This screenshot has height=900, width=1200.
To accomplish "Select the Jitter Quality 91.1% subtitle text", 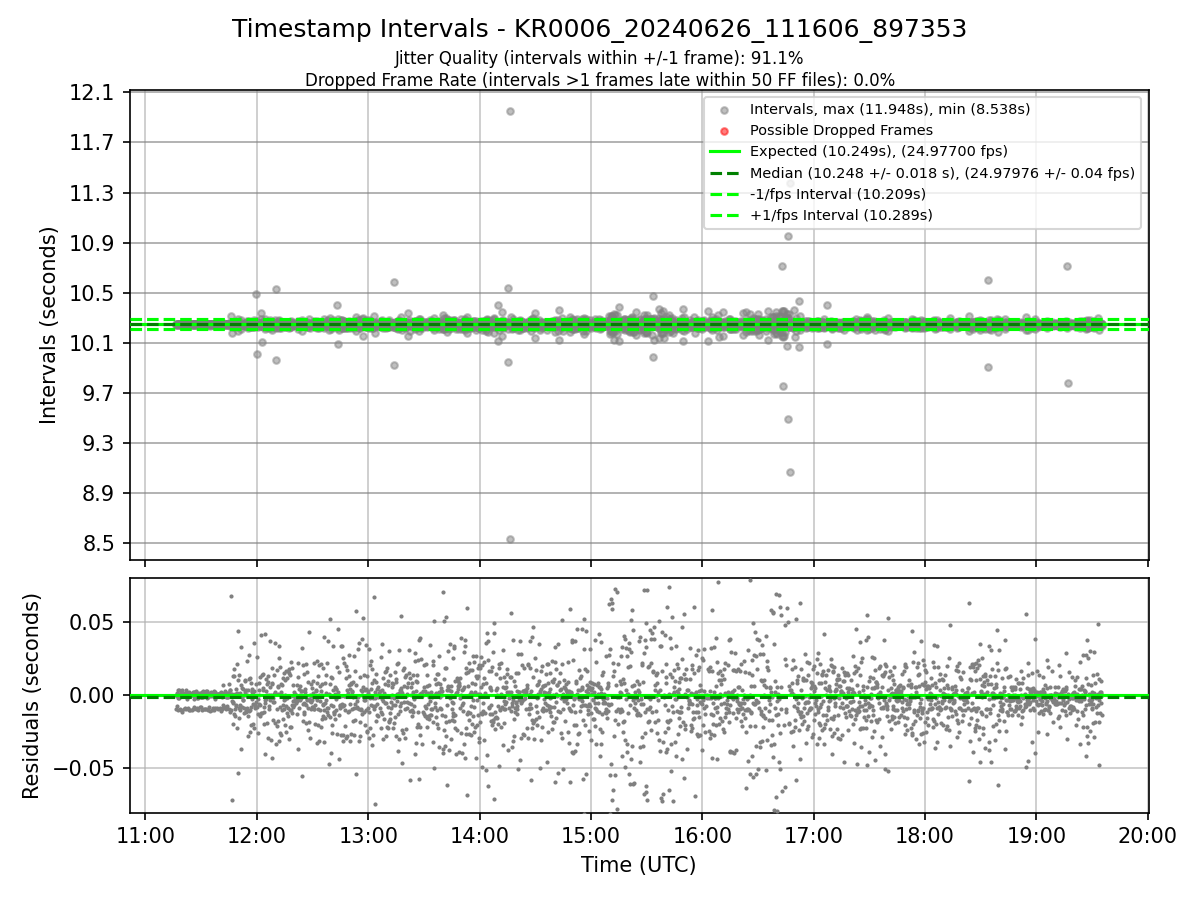I will (599, 58).
